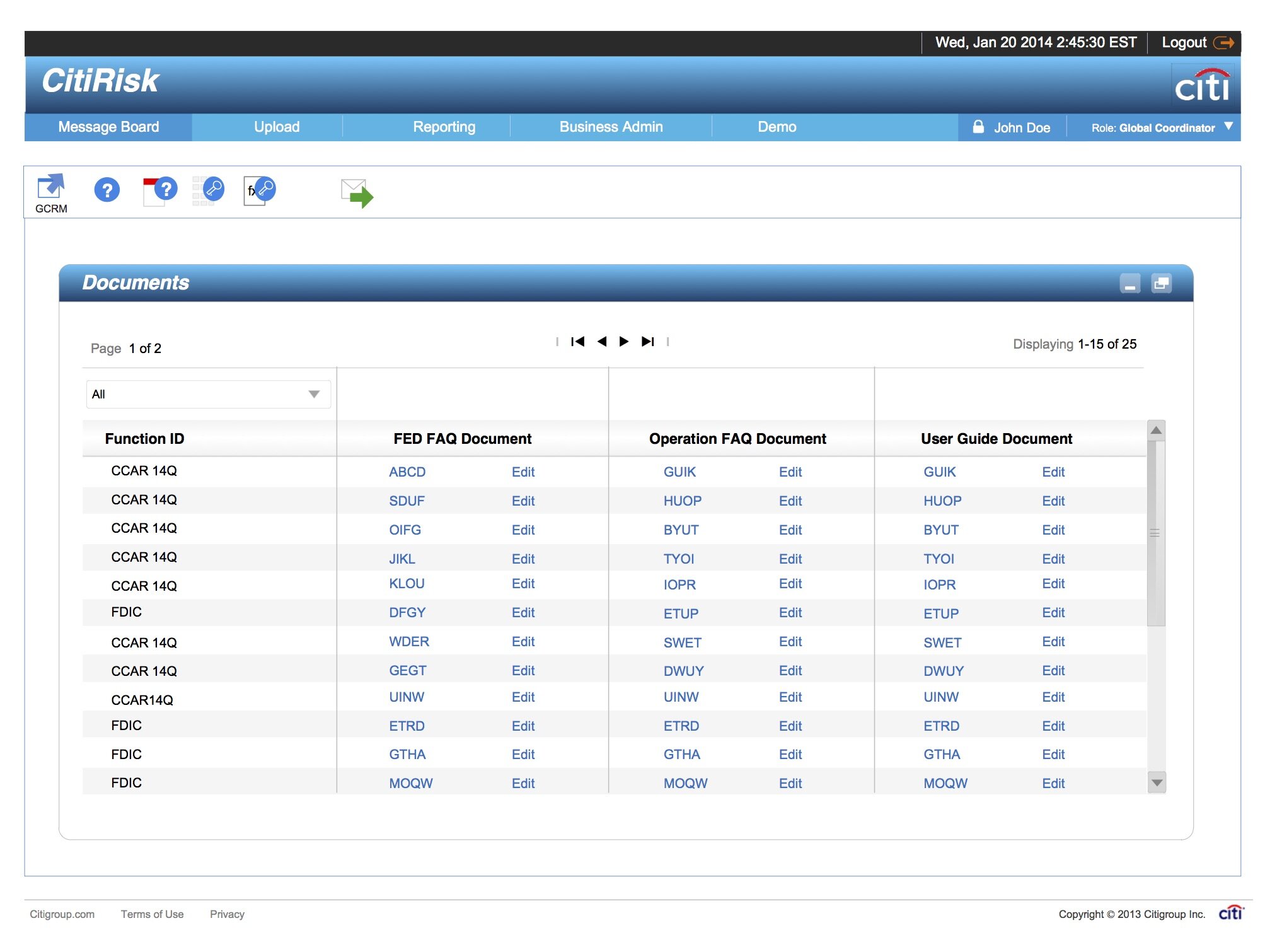Edit Operation FAQ document ETUP
The image size is (1277, 952).
click(790, 612)
